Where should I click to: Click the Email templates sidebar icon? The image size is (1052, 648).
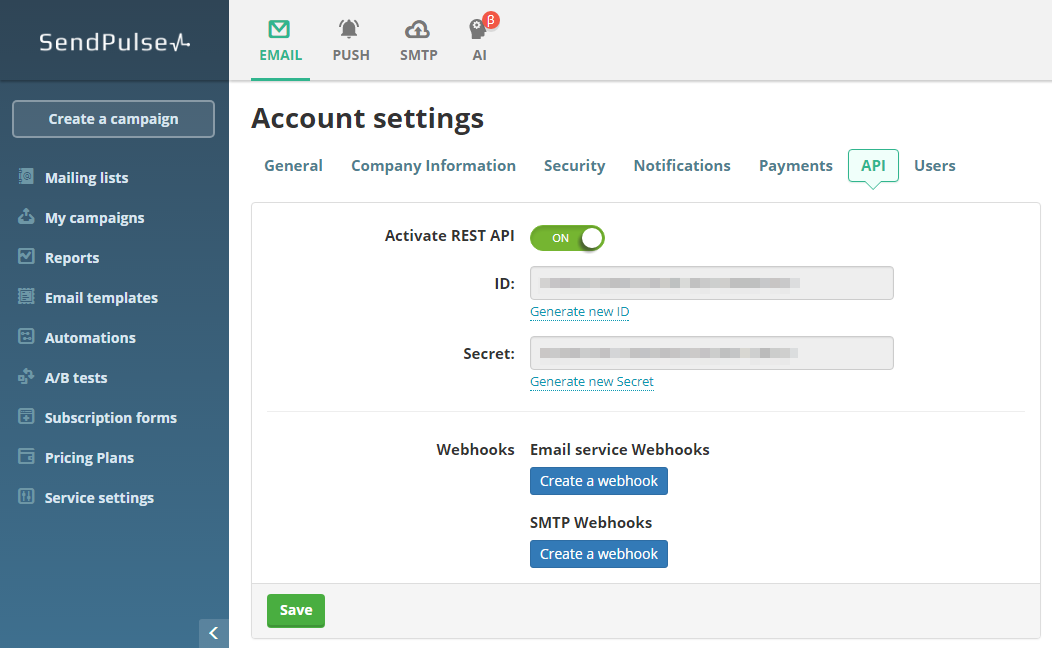tap(26, 297)
